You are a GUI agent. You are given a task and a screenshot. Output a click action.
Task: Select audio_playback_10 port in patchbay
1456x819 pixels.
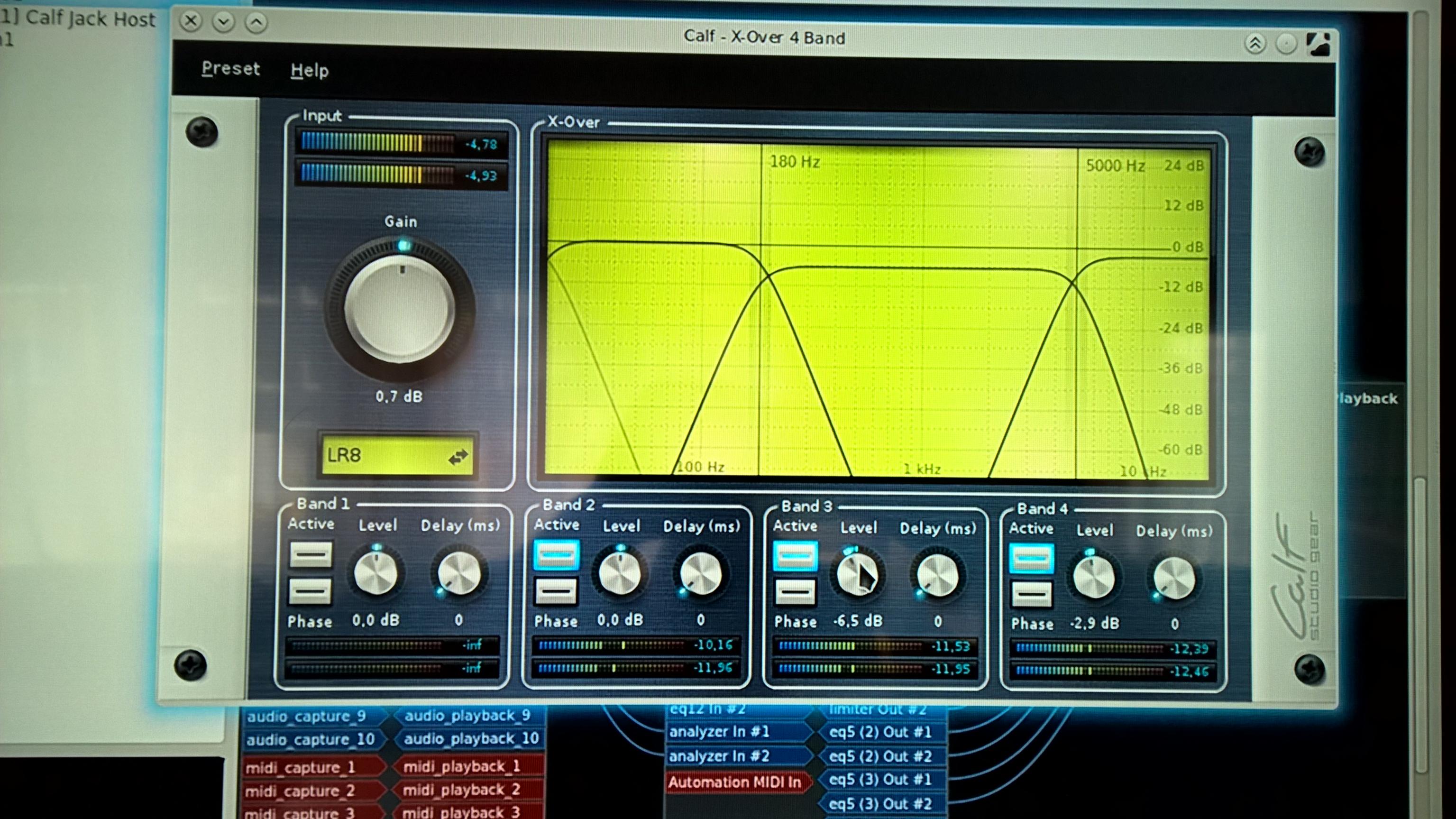(x=469, y=738)
